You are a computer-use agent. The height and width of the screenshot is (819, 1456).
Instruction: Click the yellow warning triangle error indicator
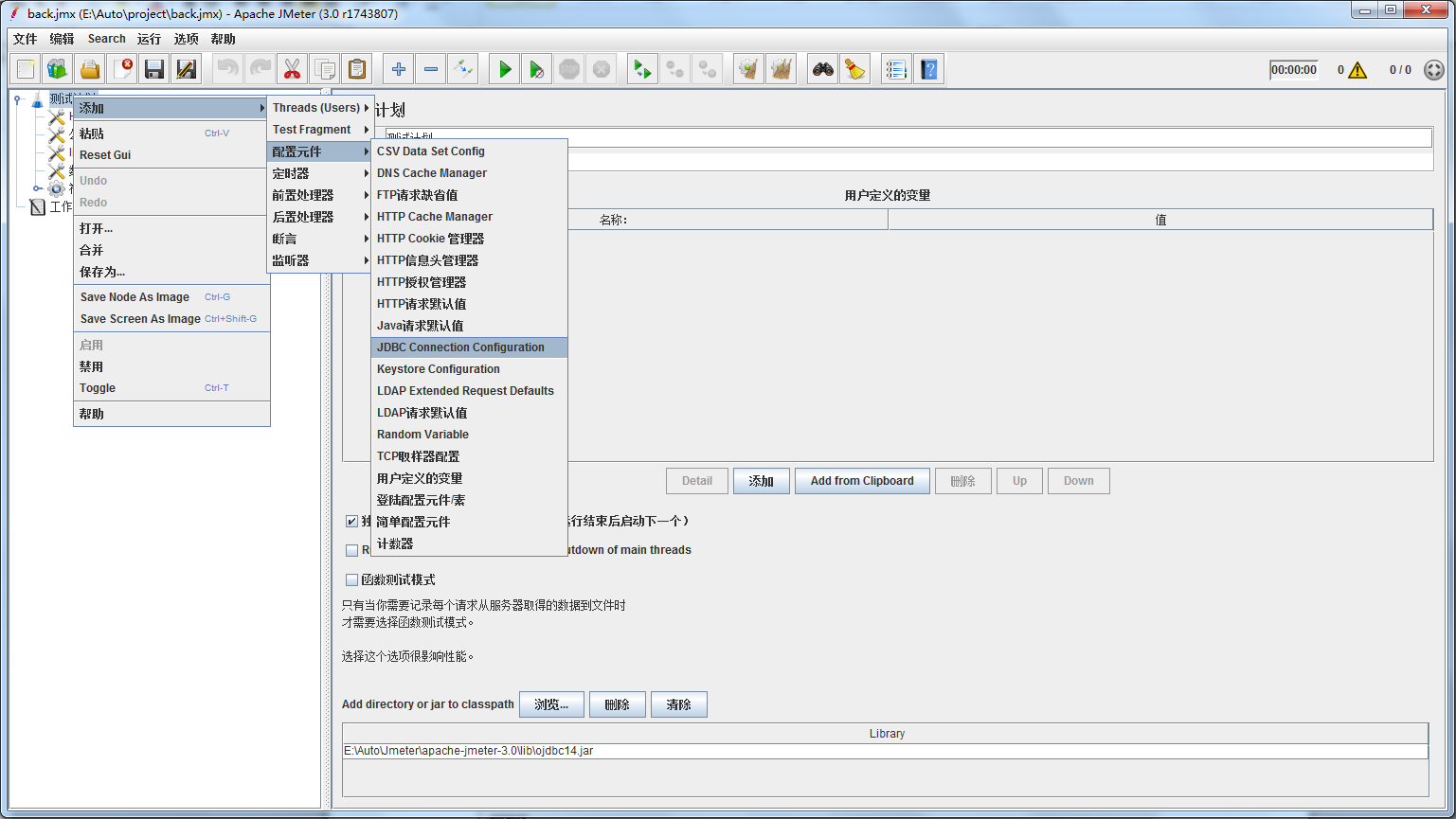point(1357,70)
